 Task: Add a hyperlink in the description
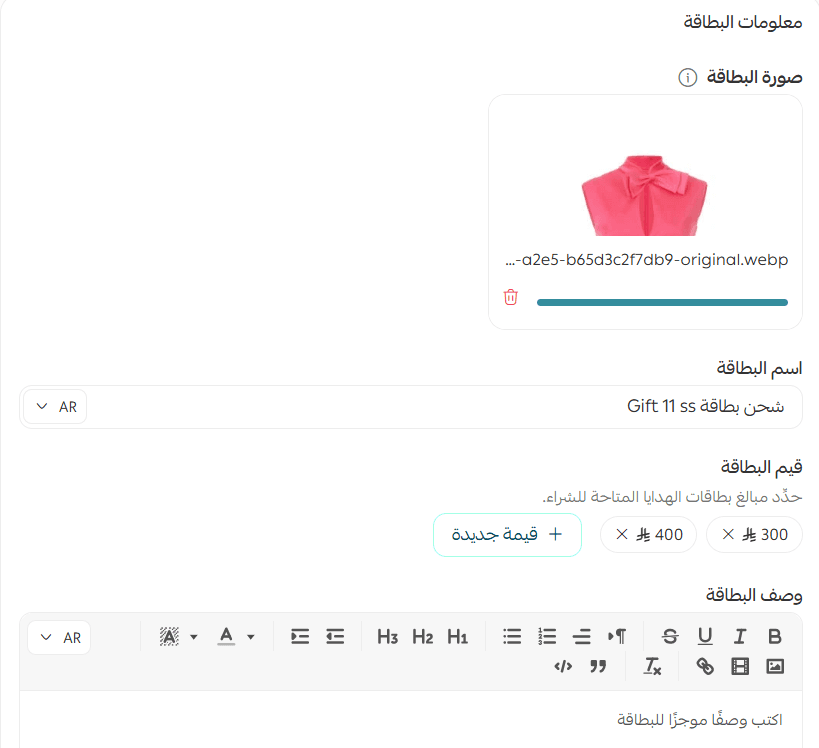click(x=705, y=666)
